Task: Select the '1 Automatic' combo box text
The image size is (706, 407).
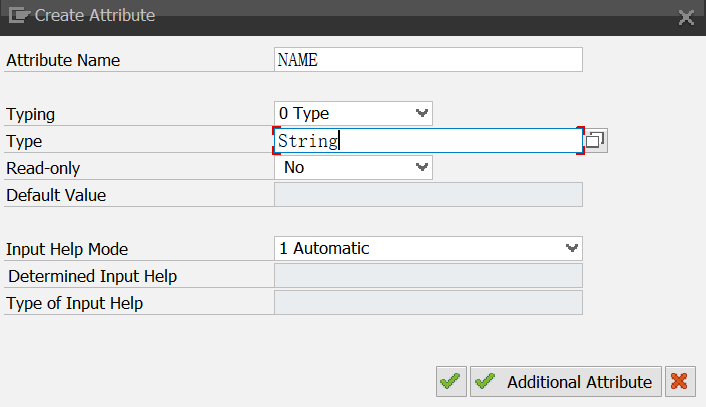Action: point(324,249)
